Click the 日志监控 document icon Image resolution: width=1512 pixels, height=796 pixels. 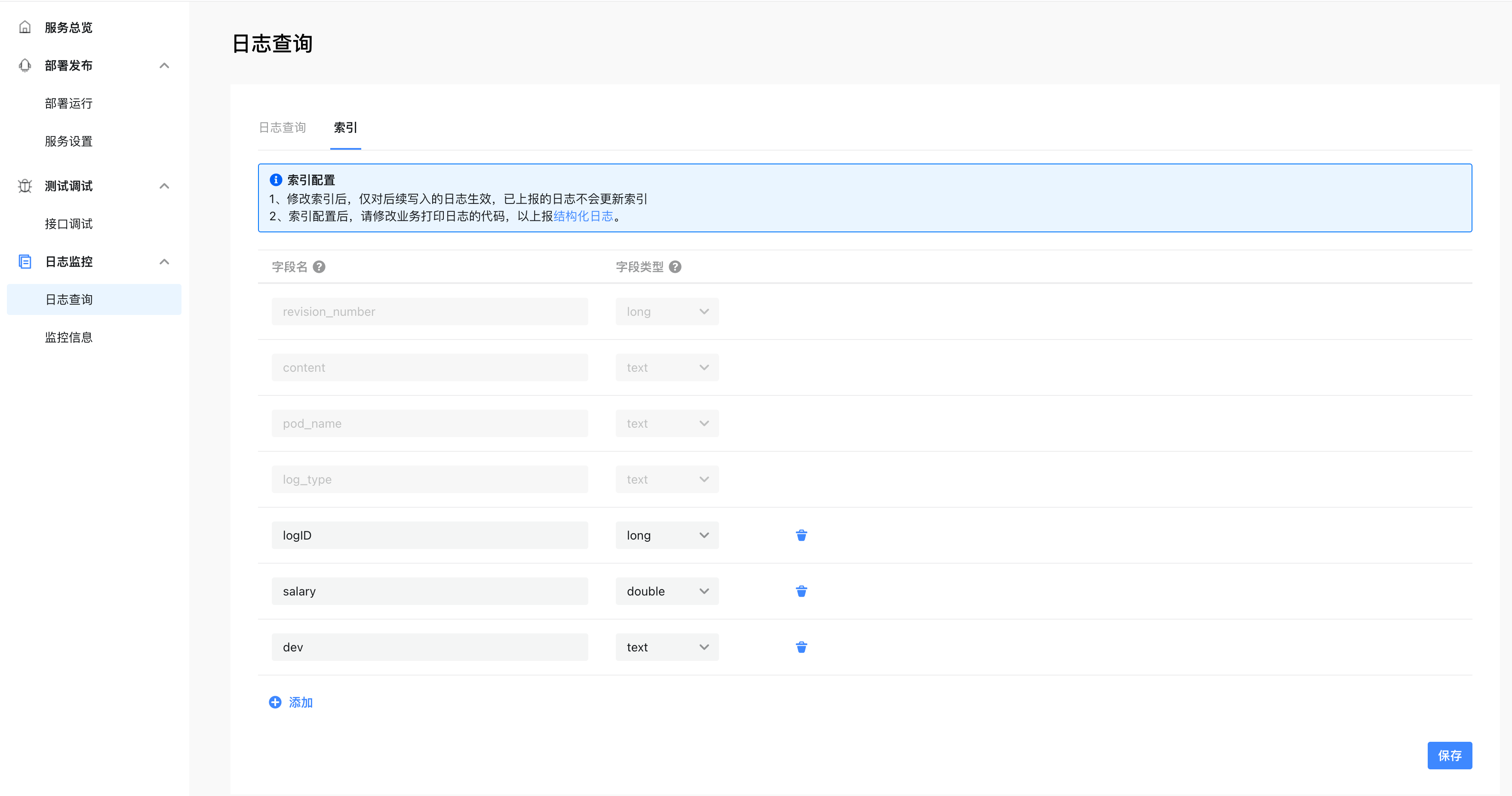(25, 262)
